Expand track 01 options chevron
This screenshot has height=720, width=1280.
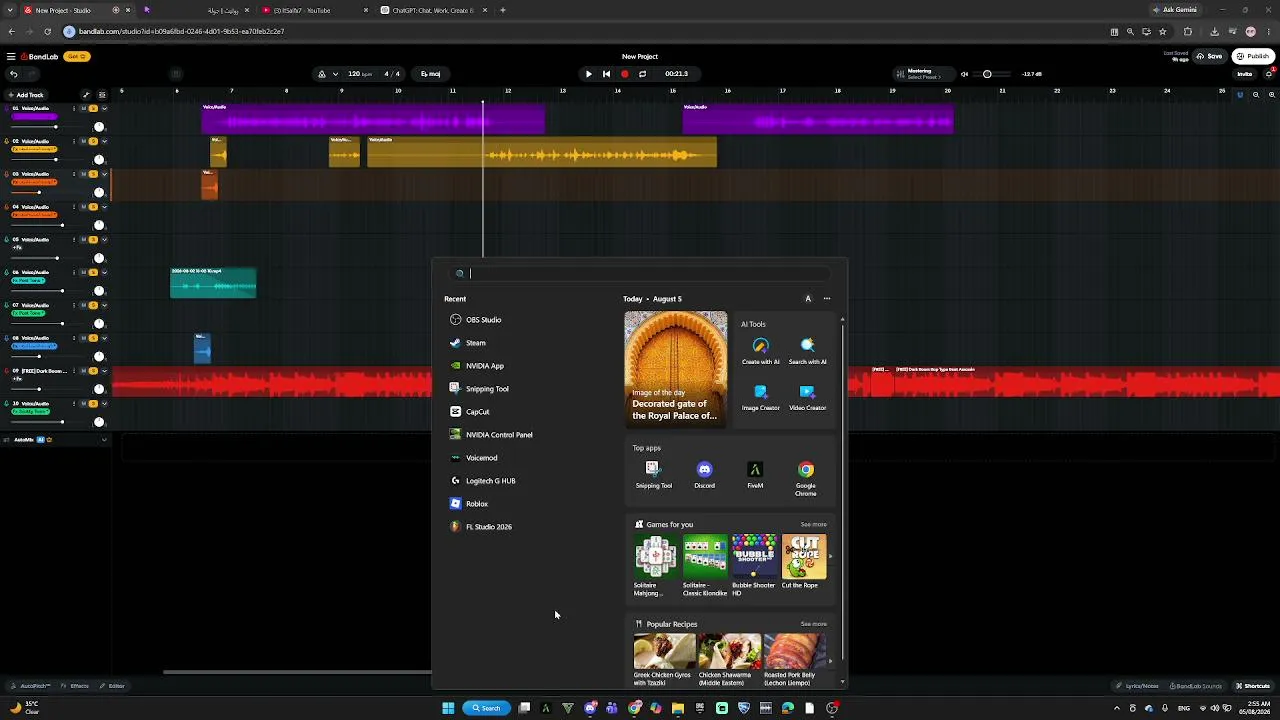coord(104,108)
